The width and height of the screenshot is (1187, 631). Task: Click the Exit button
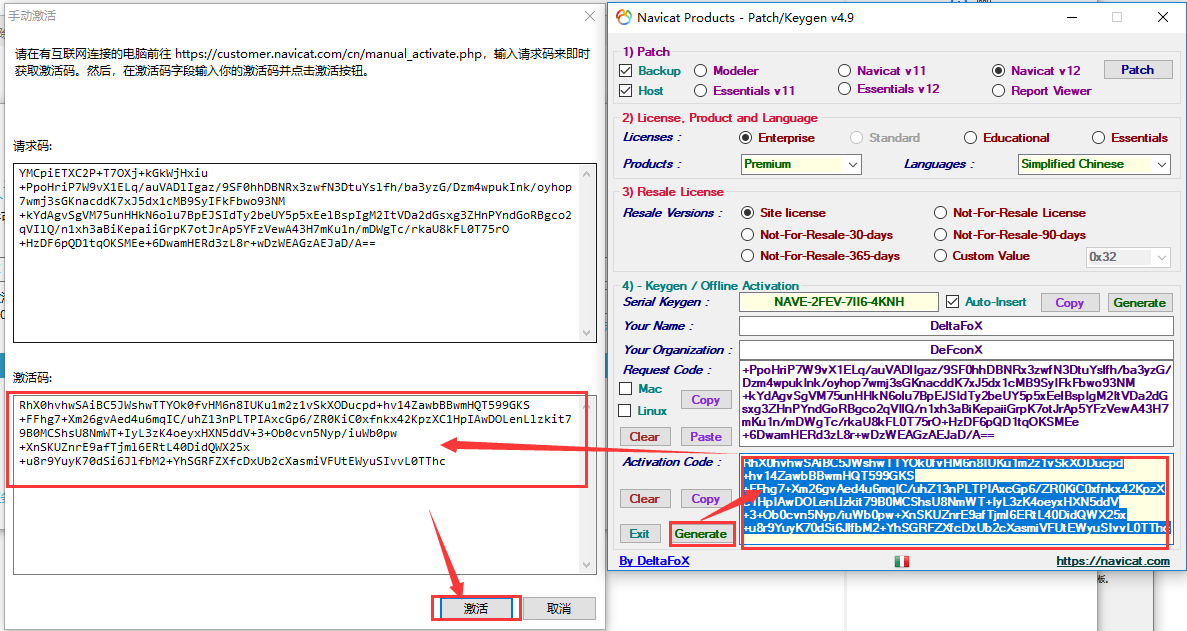point(640,534)
